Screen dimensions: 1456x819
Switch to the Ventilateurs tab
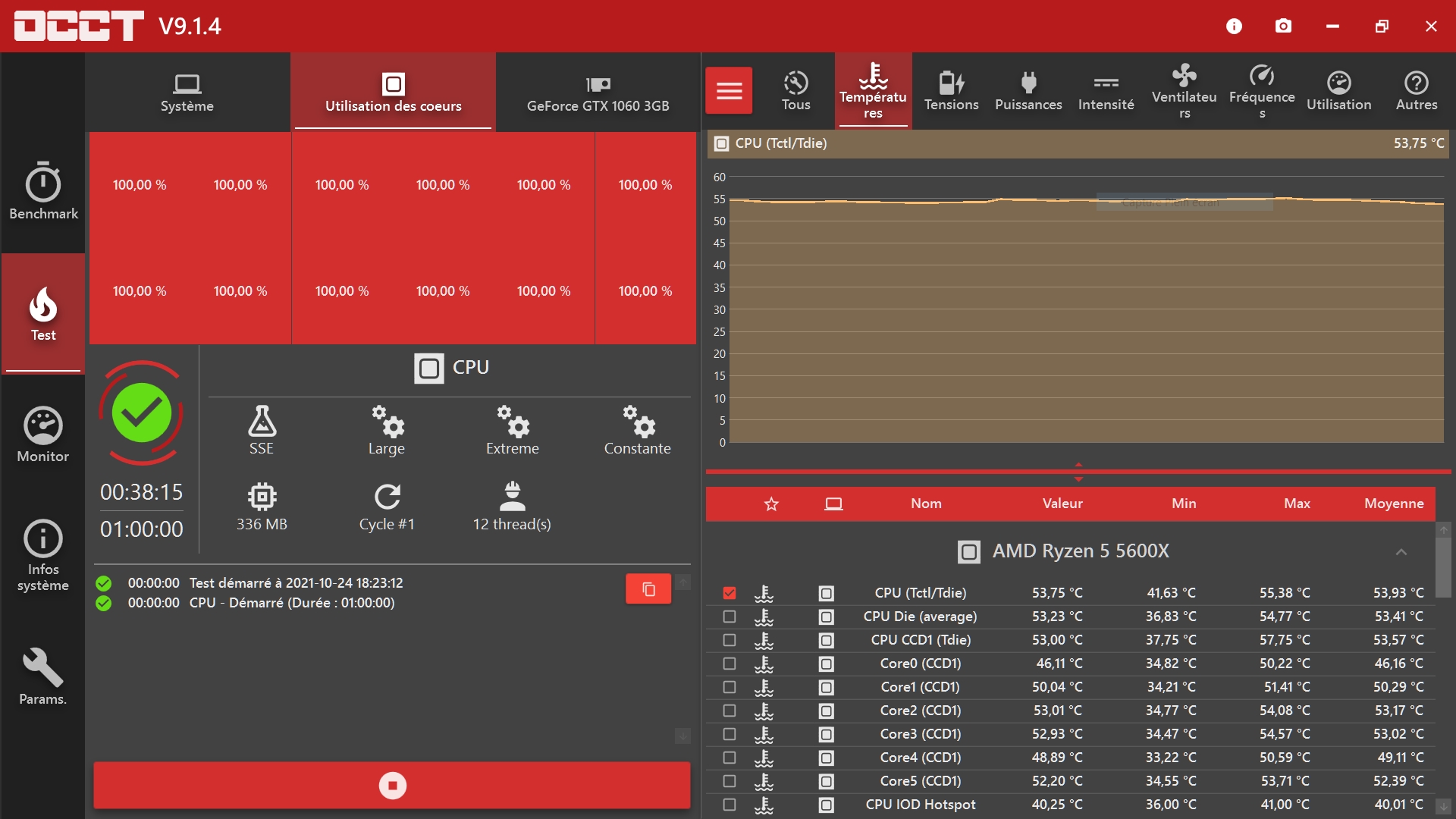pyautogui.click(x=1185, y=91)
